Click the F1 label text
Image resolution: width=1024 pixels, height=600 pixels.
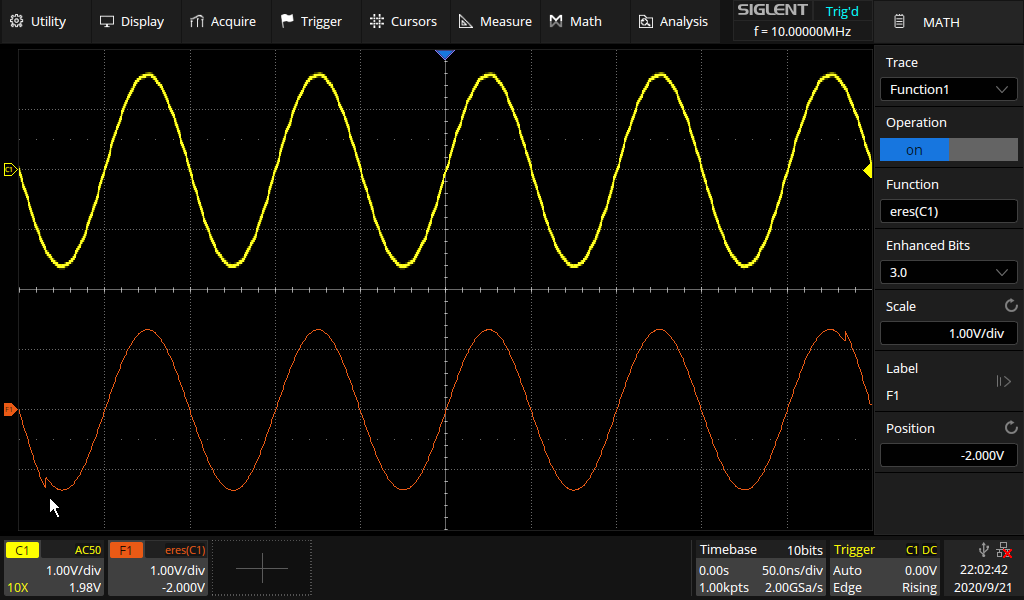point(892,396)
